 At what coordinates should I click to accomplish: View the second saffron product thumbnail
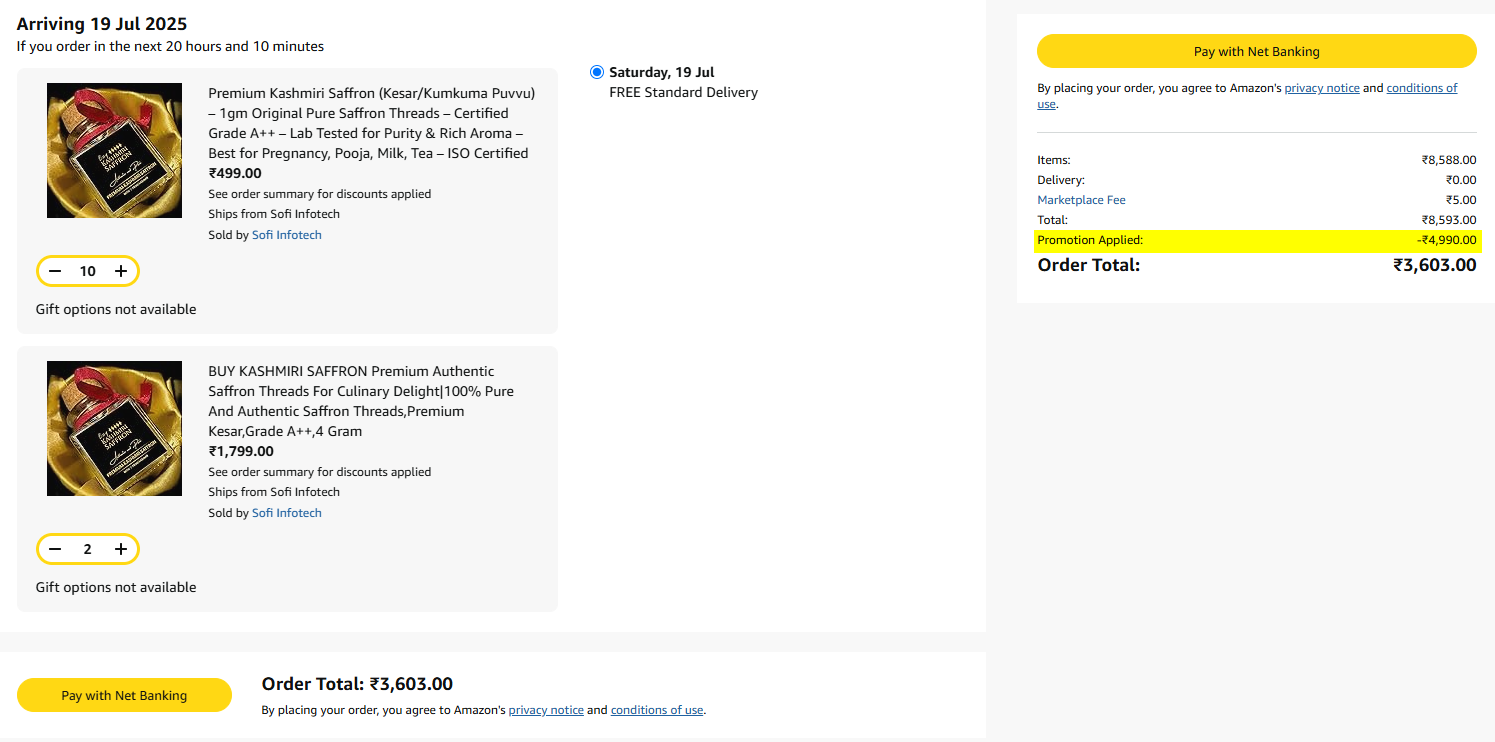[x=114, y=428]
